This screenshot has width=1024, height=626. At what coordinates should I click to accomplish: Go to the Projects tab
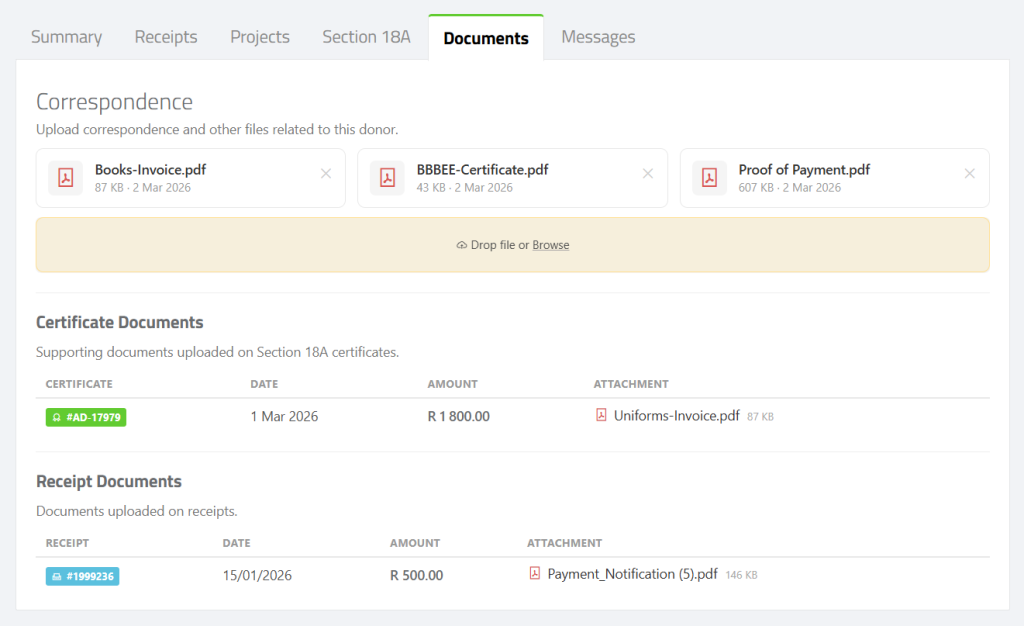pos(260,37)
